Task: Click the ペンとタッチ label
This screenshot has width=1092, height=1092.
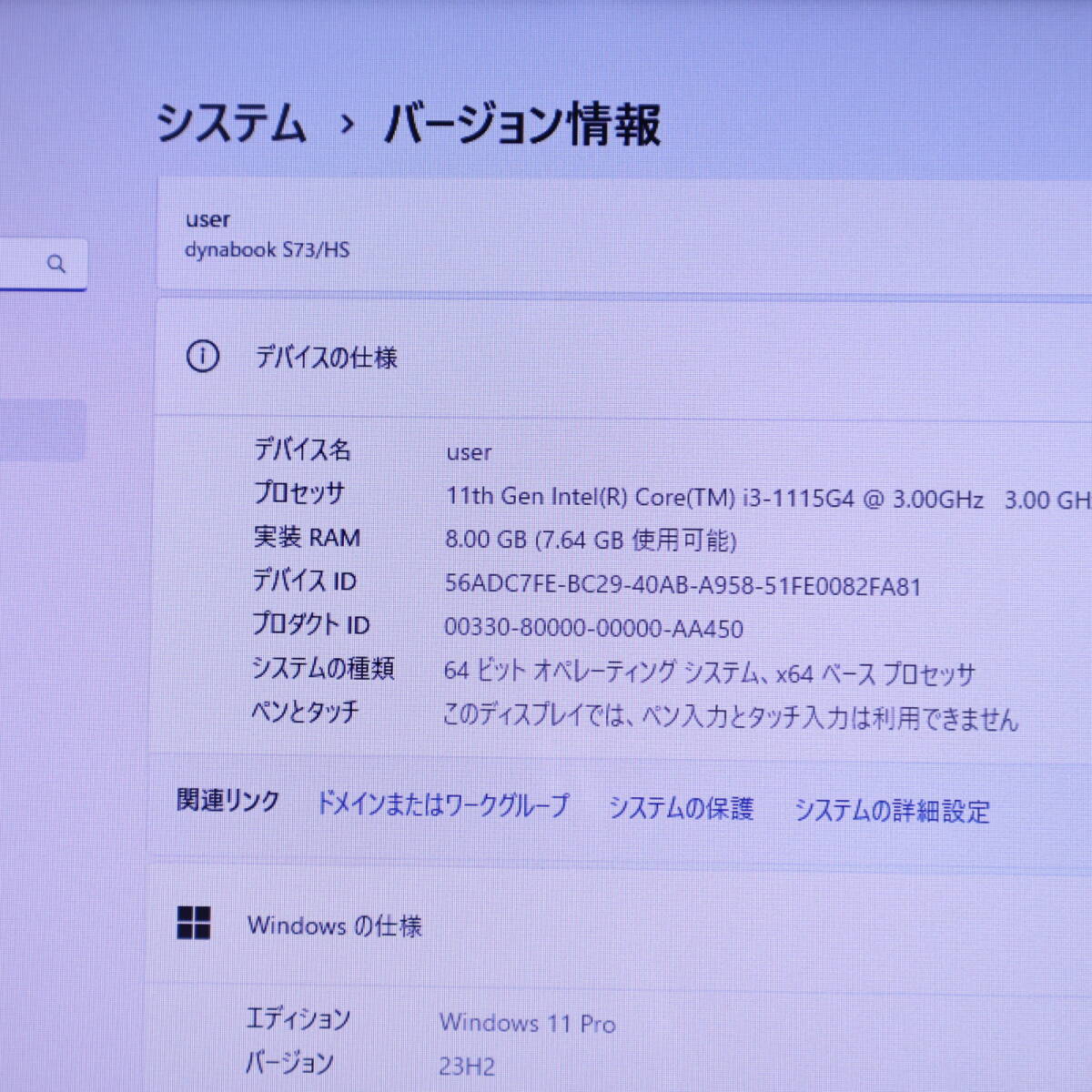Action: click(305, 711)
